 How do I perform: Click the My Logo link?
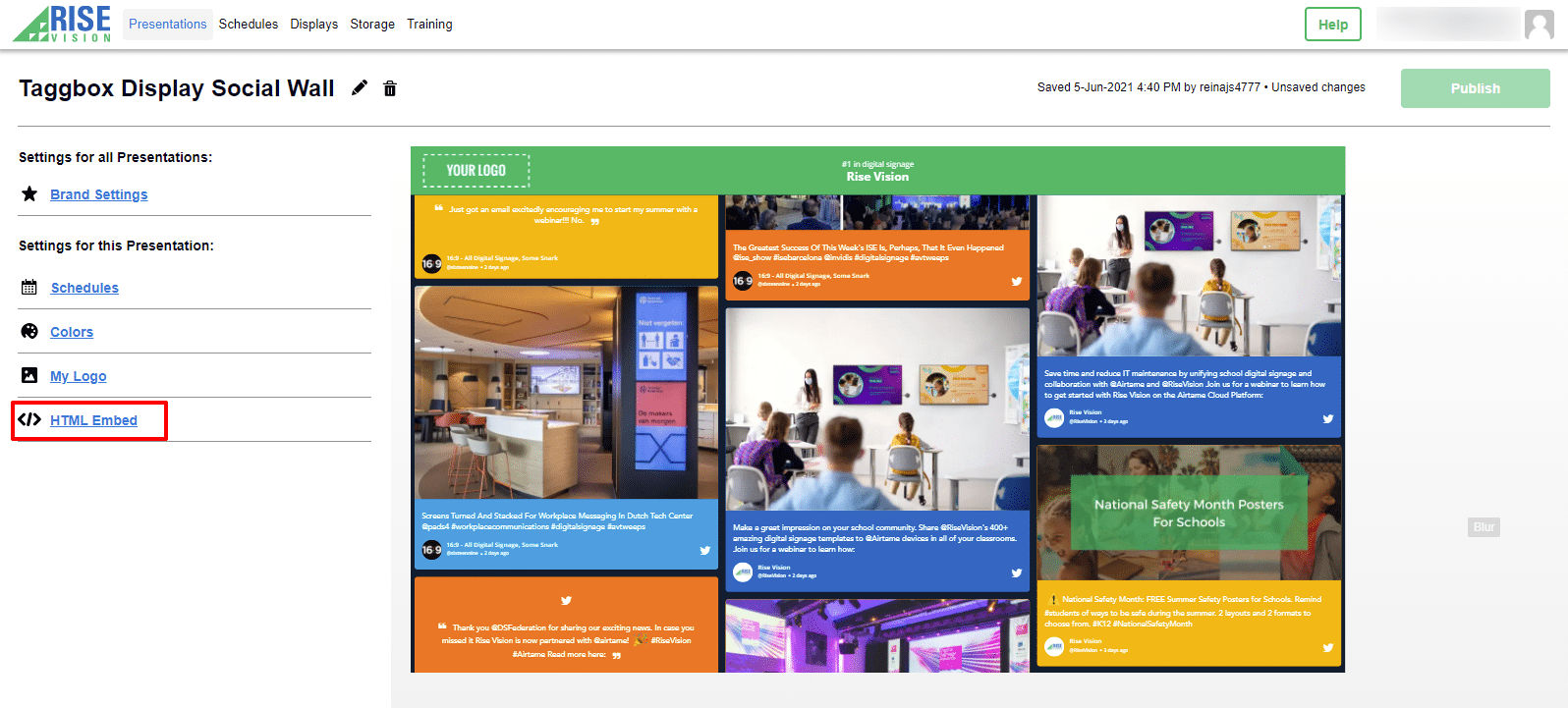tap(79, 376)
